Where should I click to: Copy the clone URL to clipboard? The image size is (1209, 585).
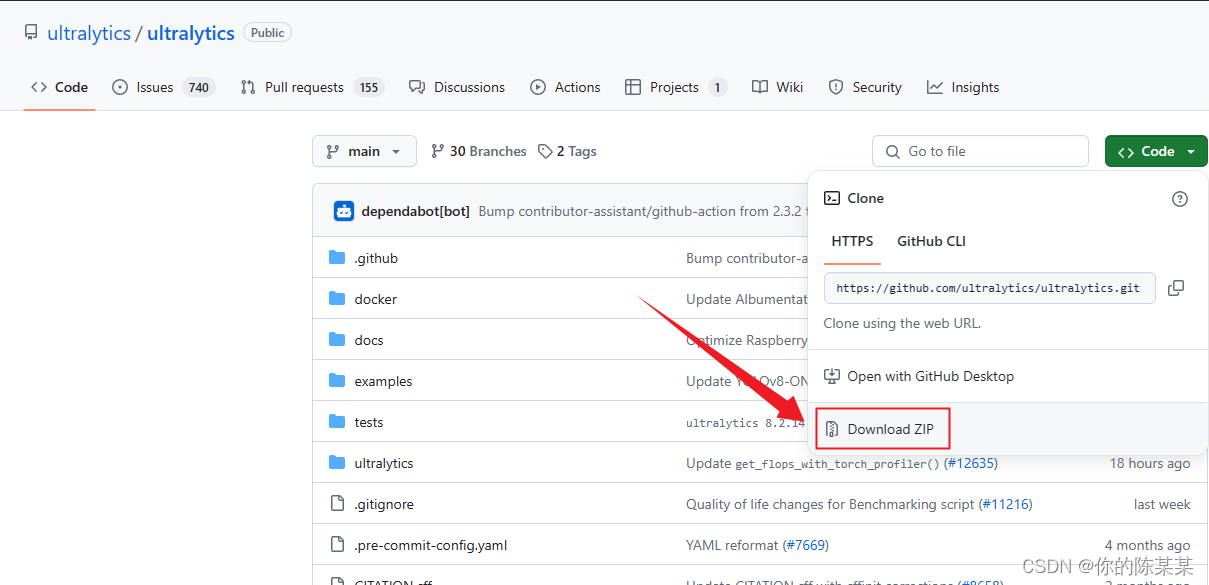[1176, 288]
